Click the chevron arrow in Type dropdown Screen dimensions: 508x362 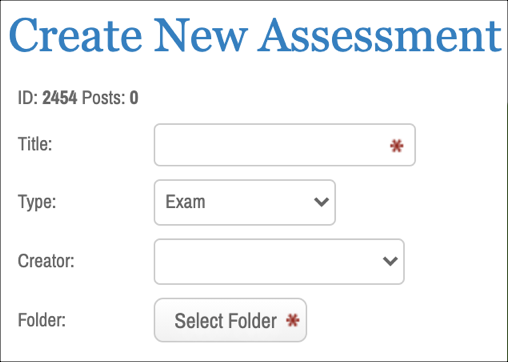pyautogui.click(x=321, y=202)
